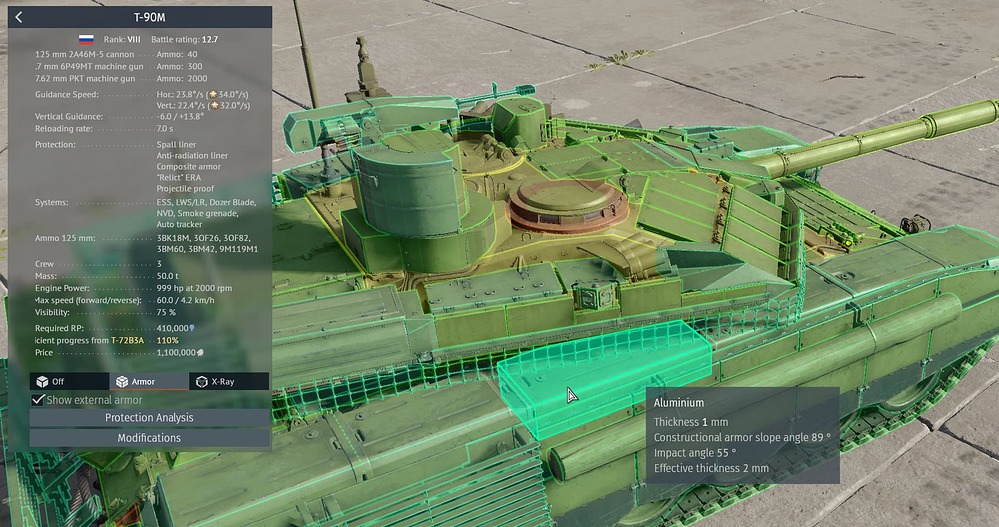Click the Price 1,100,000 value
This screenshot has height=527, width=999.
coord(176,352)
